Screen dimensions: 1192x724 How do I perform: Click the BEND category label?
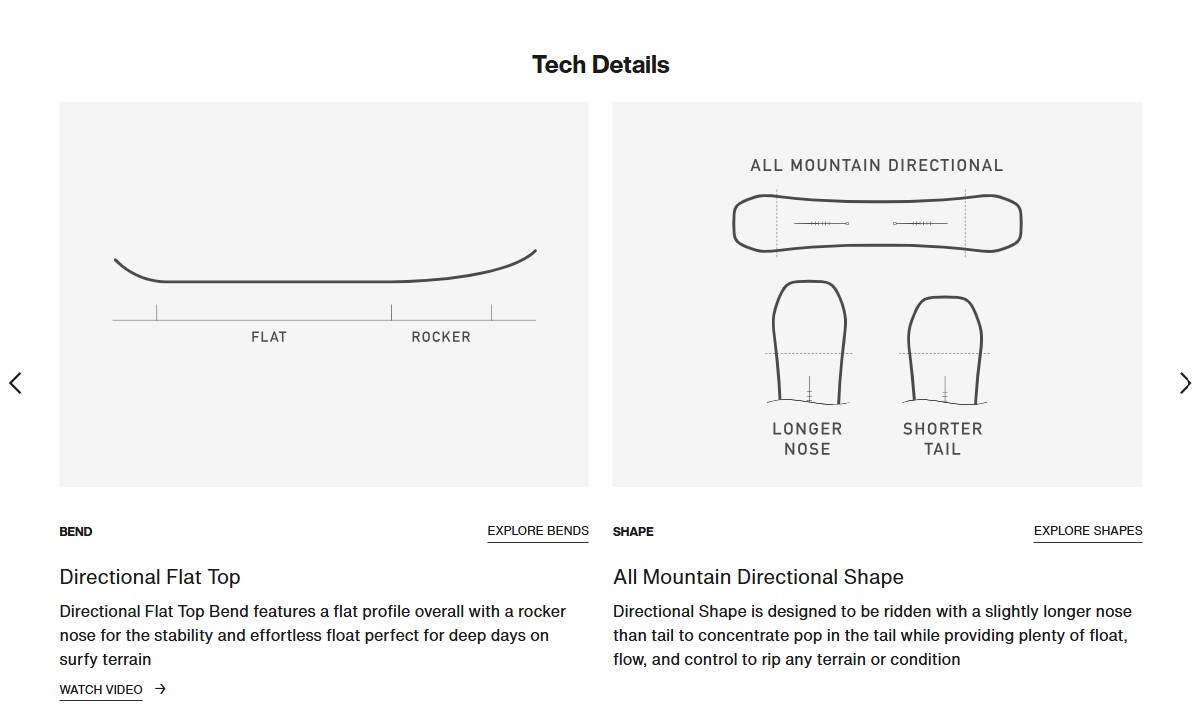[76, 532]
